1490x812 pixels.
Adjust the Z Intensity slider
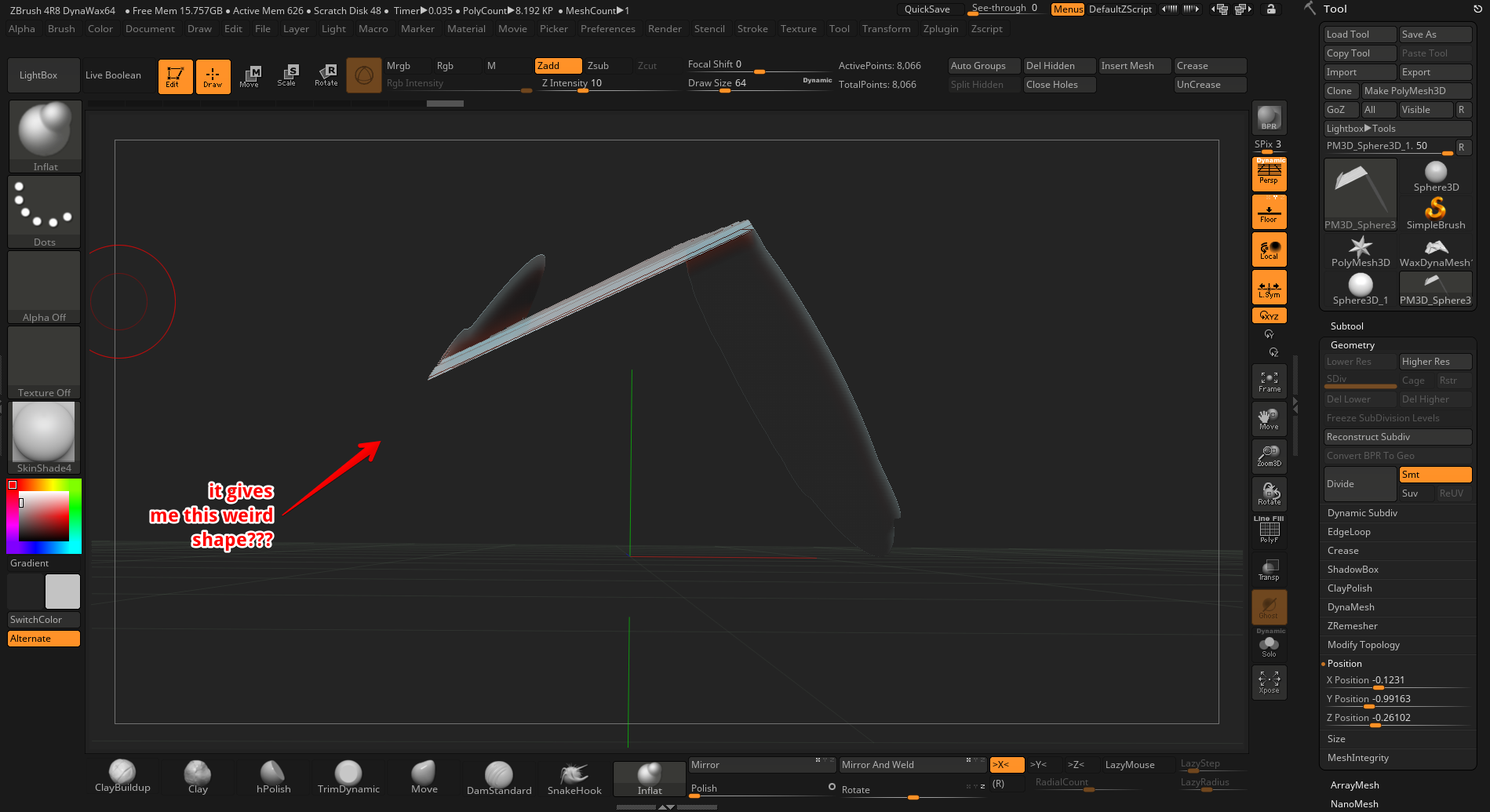tap(608, 84)
